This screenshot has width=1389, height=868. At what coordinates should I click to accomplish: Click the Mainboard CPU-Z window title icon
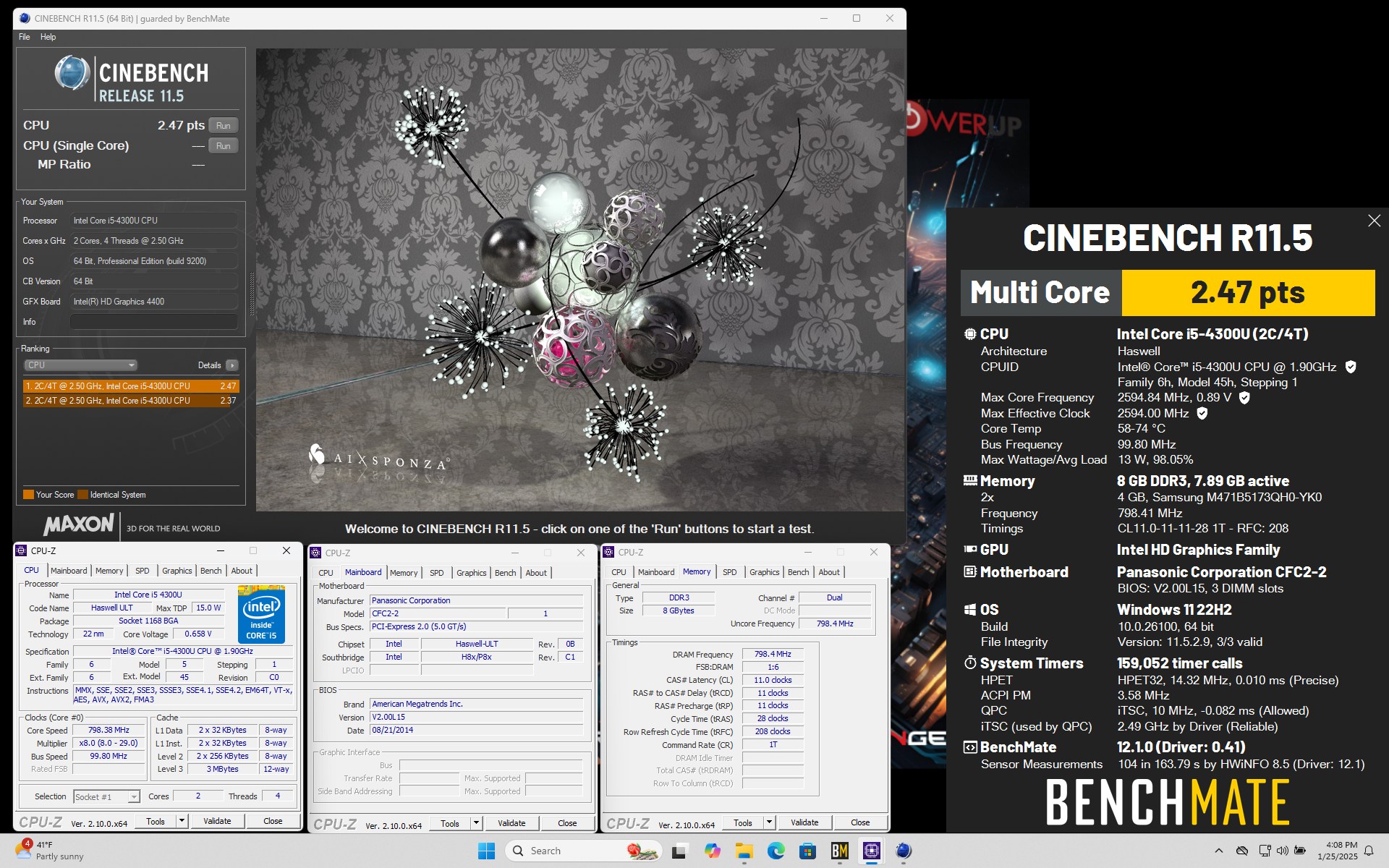pos(315,553)
